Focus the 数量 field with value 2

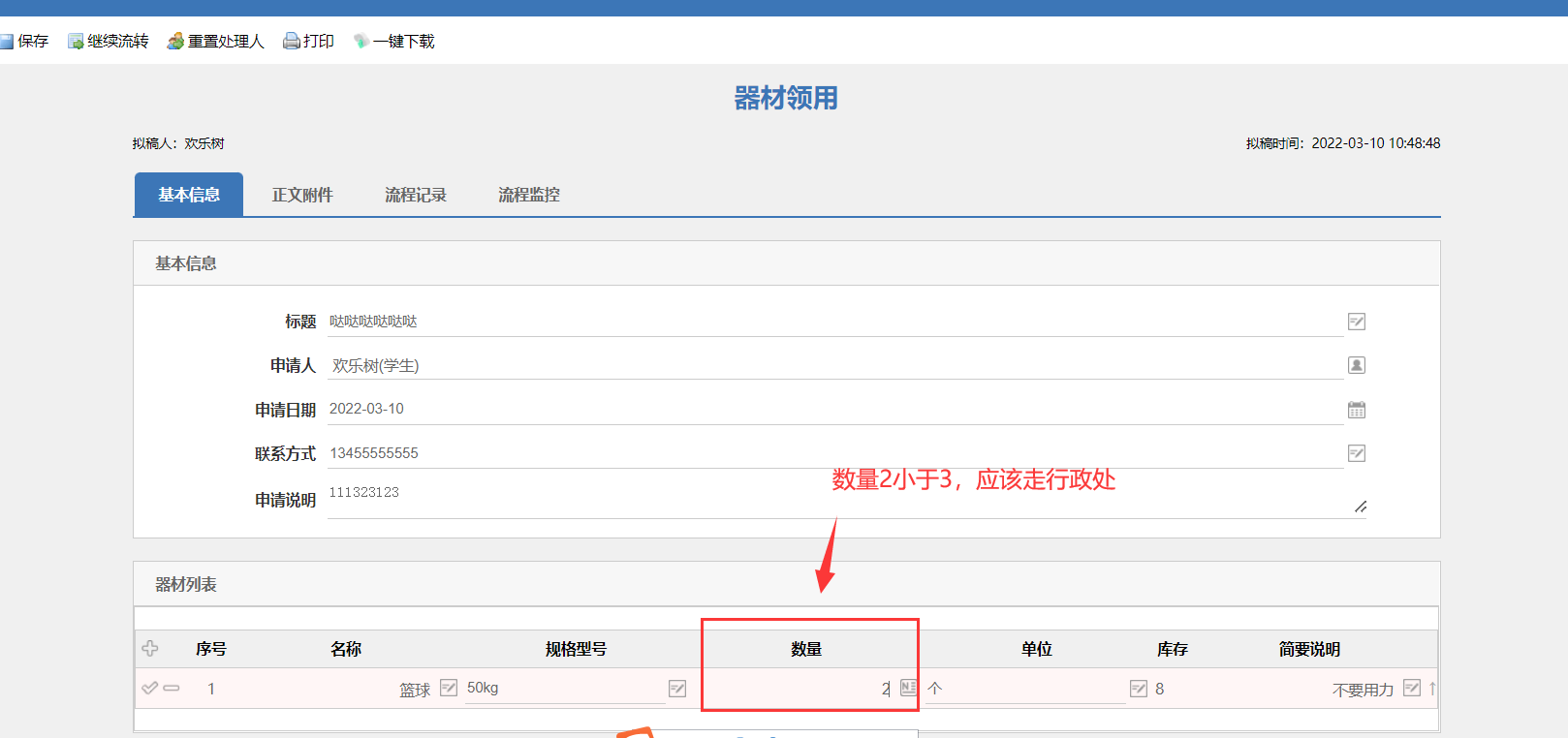(800, 689)
